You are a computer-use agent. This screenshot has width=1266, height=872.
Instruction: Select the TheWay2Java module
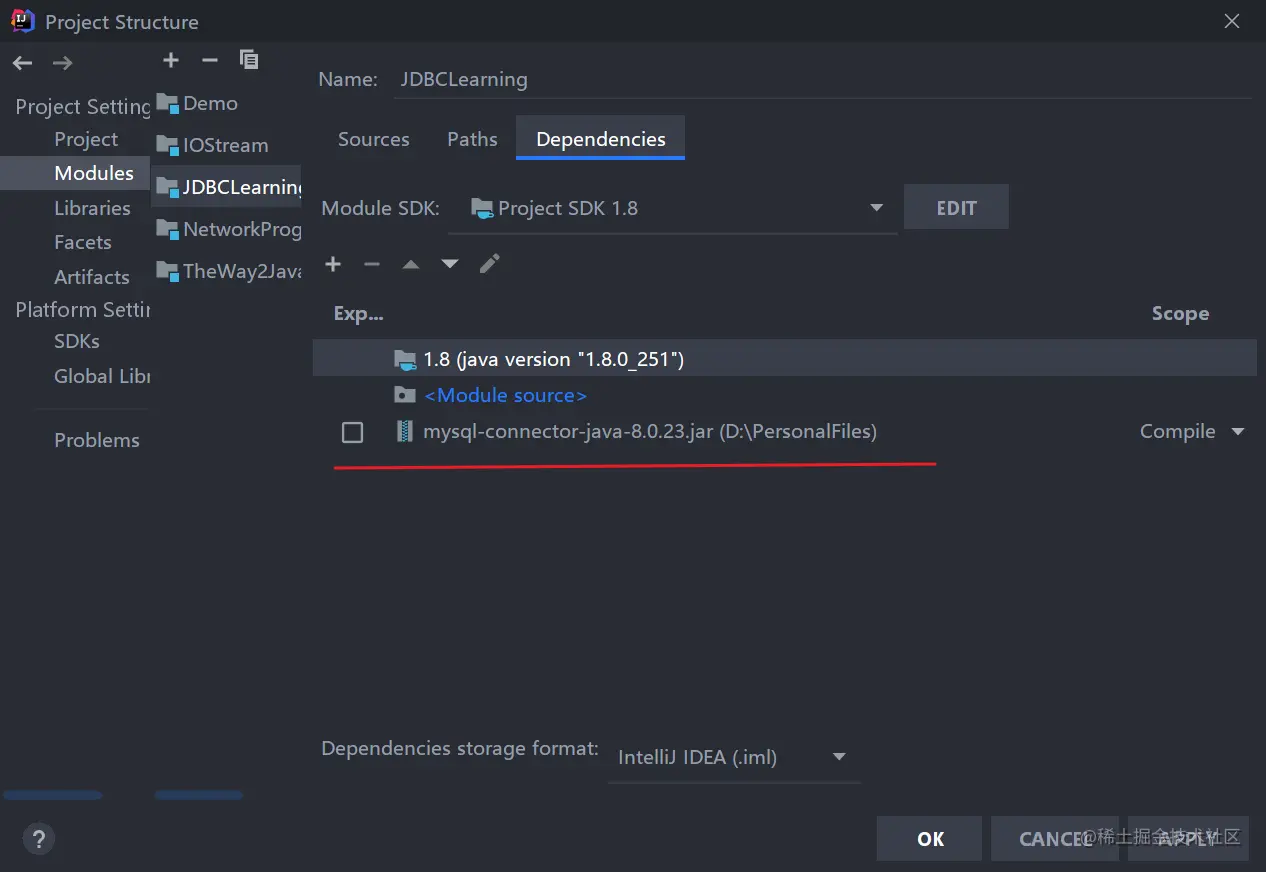pyautogui.click(x=227, y=271)
